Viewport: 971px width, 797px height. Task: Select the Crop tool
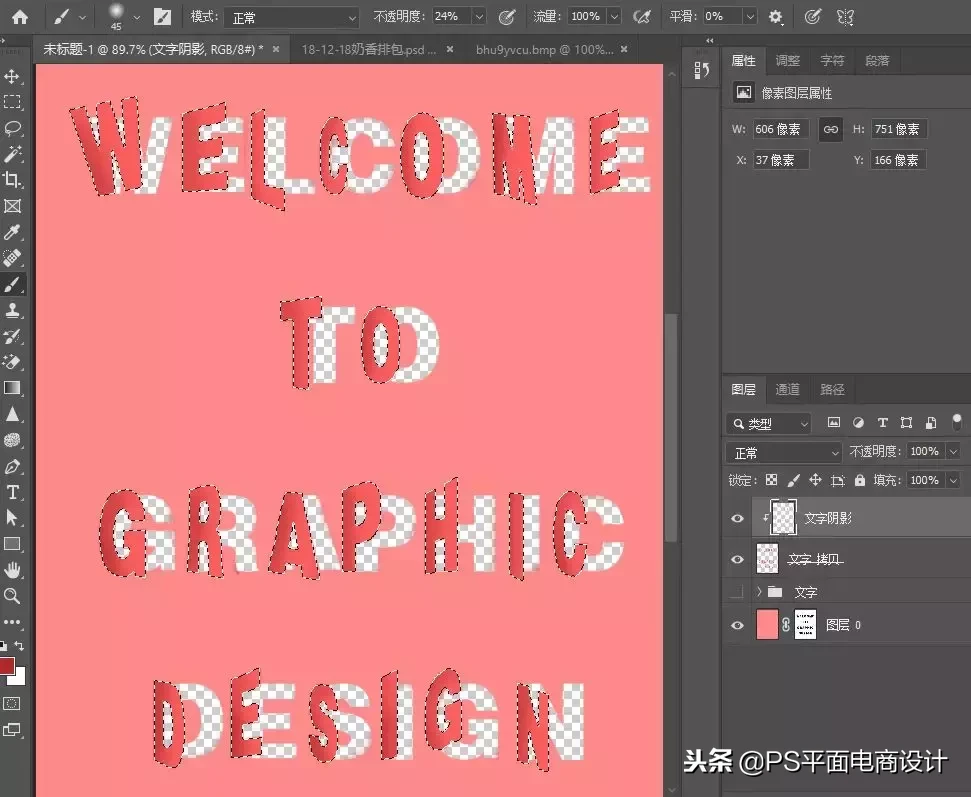12,180
